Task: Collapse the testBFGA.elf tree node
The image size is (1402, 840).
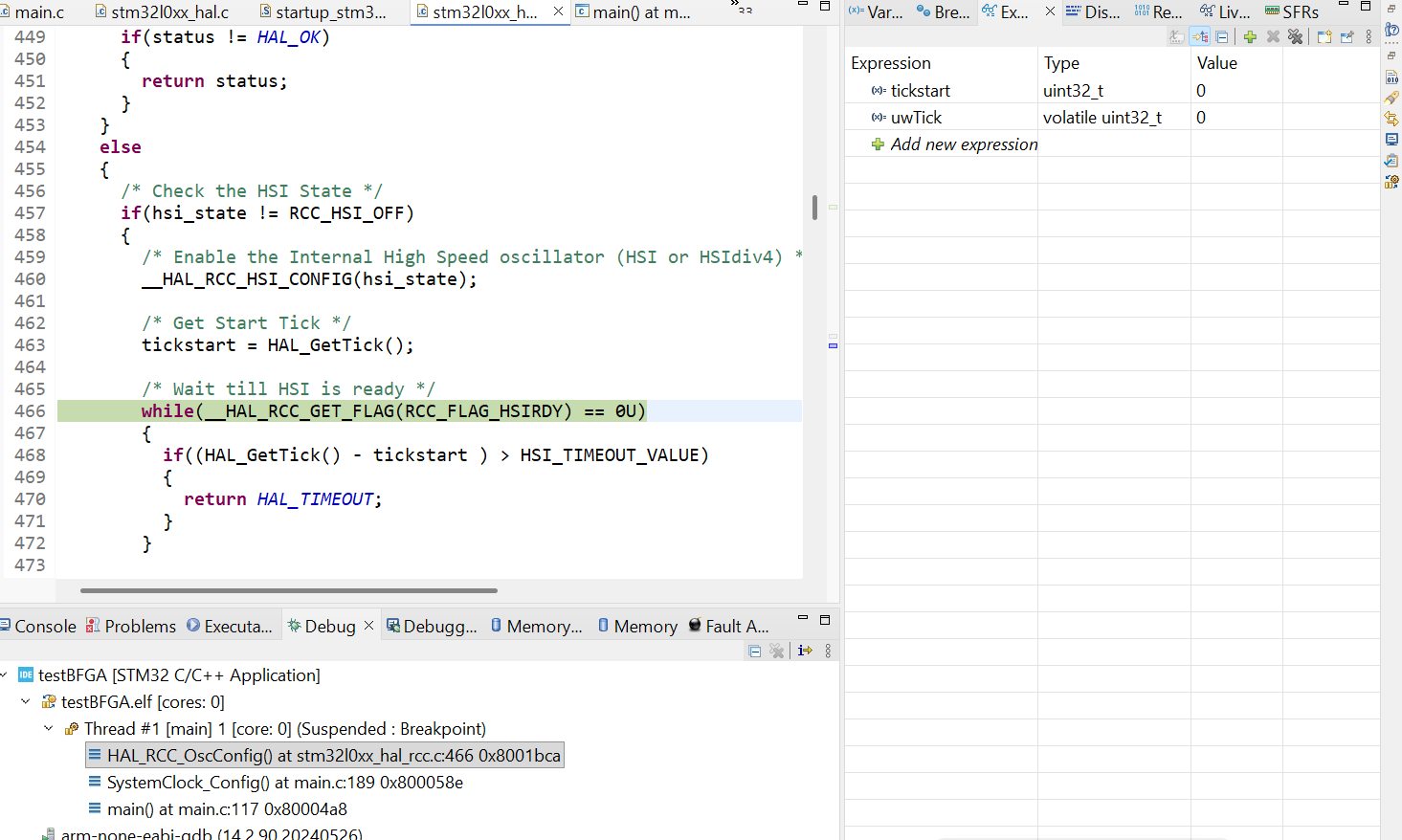Action: pyautogui.click(x=26, y=701)
